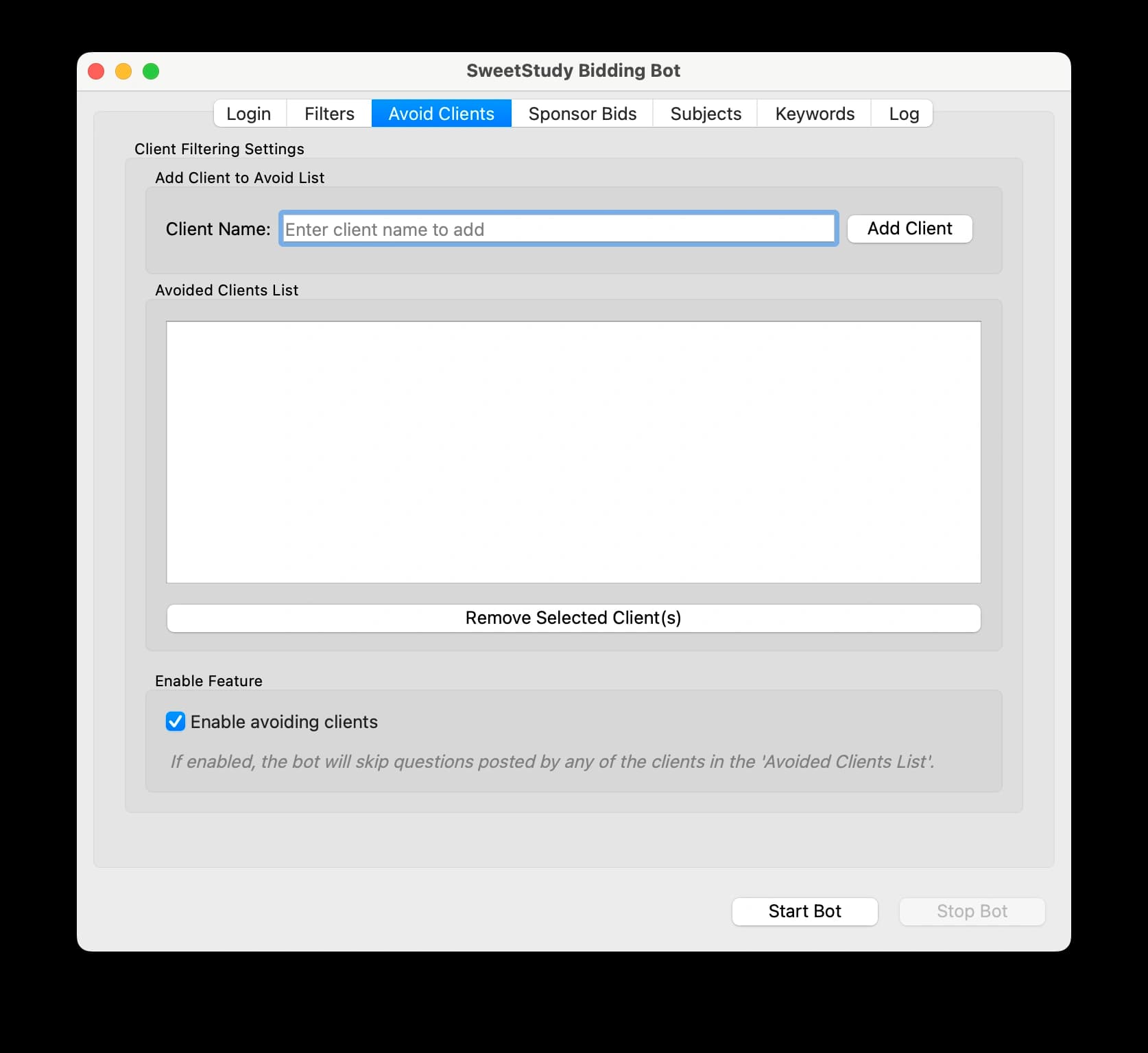
Task: Switch to the Keywords tab
Action: (815, 114)
